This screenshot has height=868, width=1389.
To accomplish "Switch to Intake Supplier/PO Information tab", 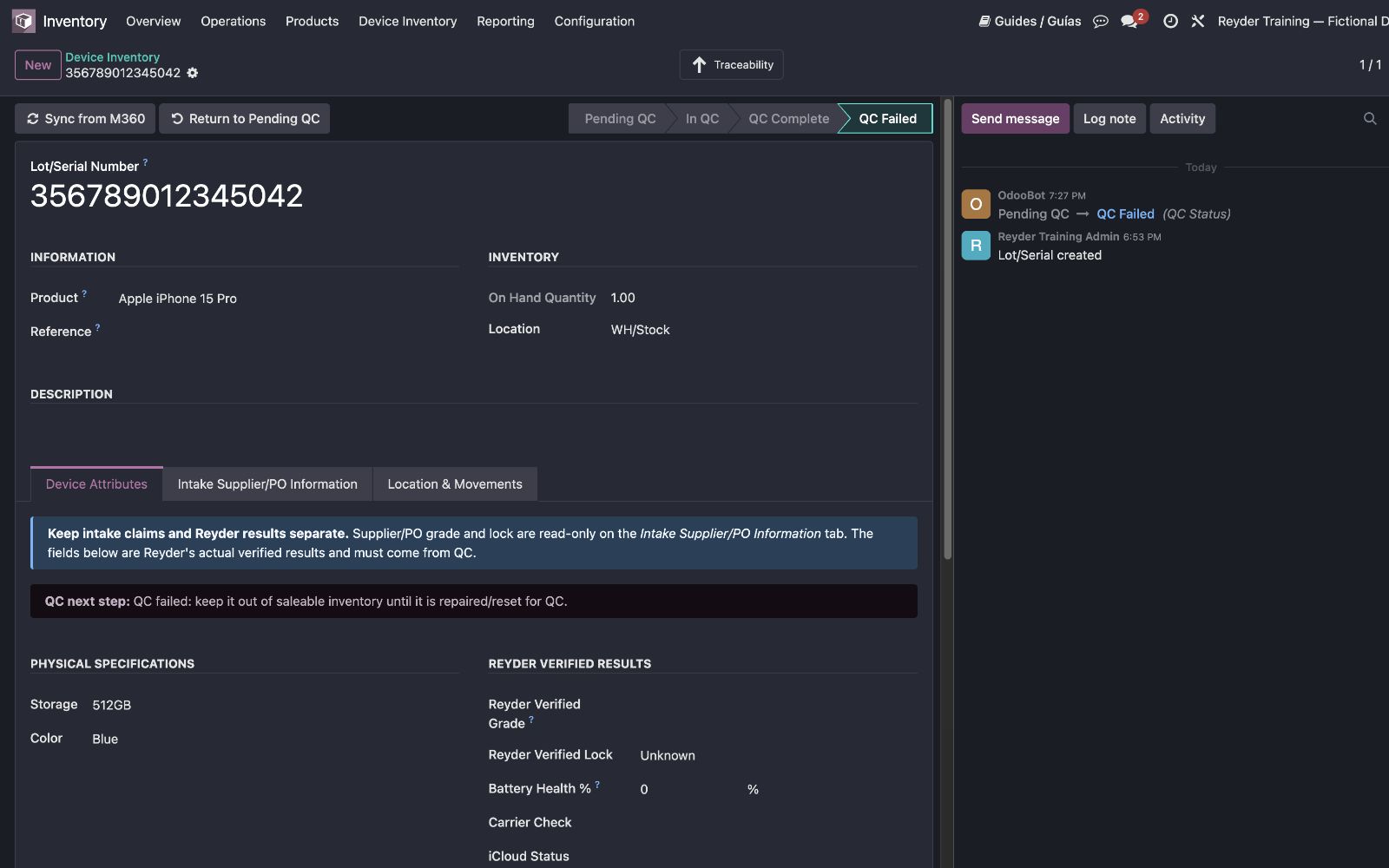I will (x=267, y=484).
